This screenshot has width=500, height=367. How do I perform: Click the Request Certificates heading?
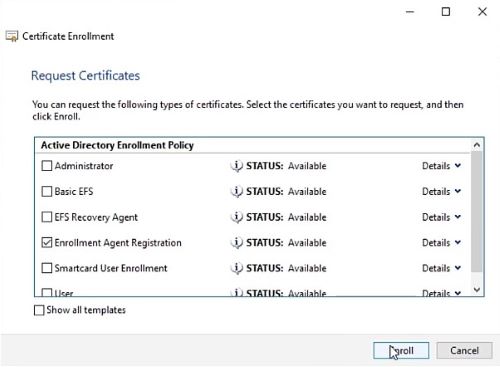(x=85, y=76)
